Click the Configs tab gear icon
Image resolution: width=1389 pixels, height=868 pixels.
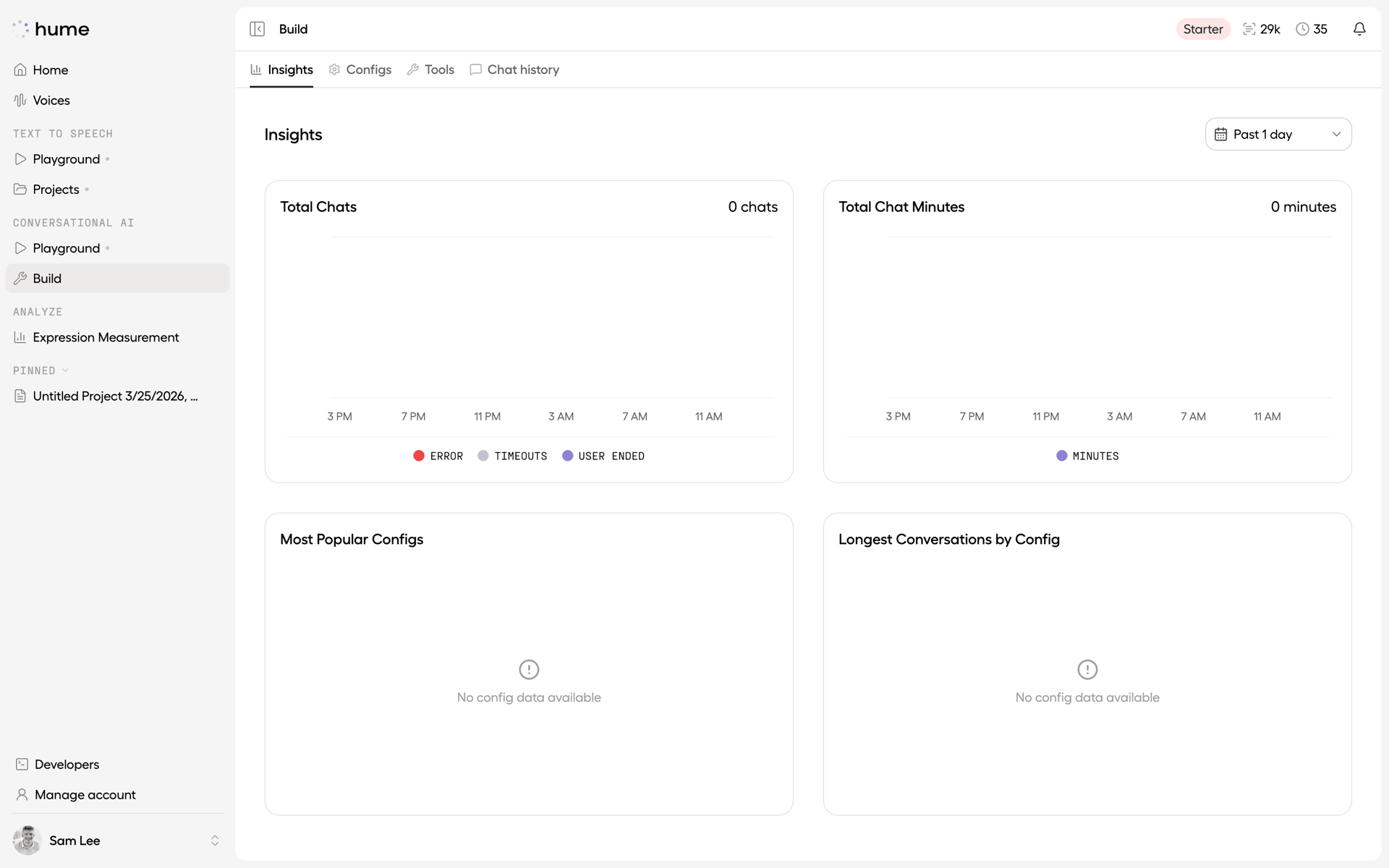pos(334,69)
